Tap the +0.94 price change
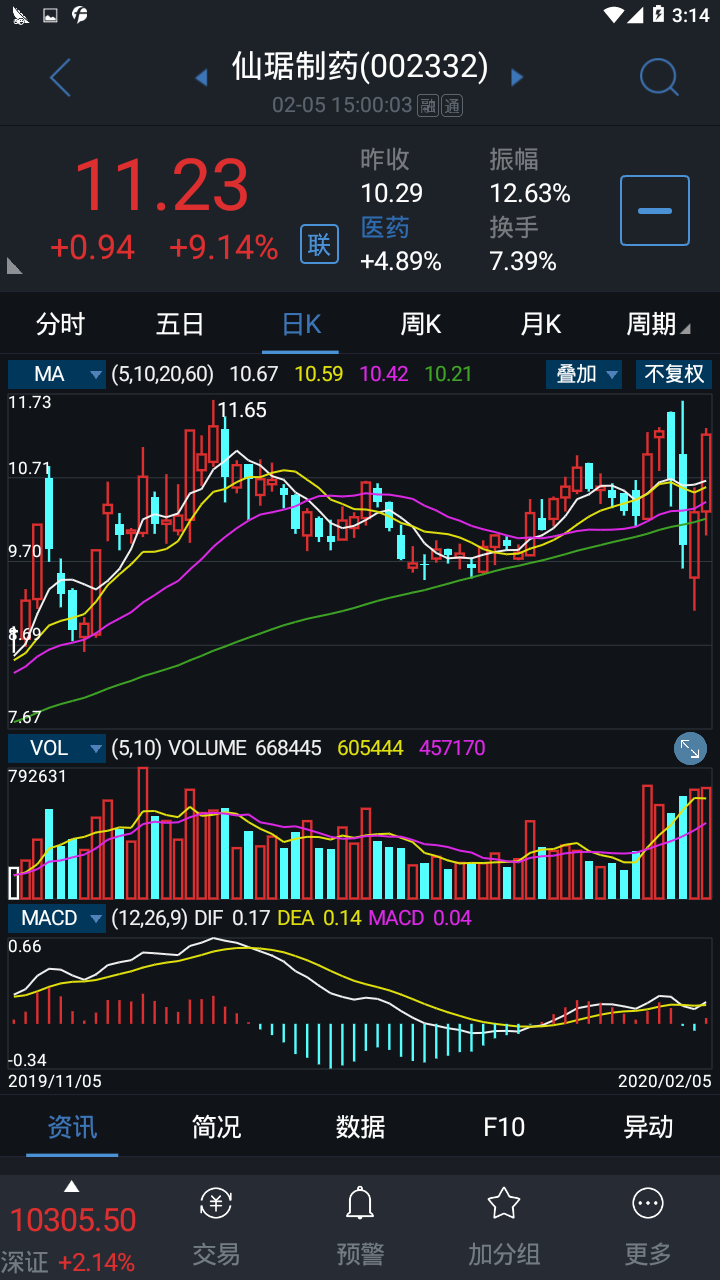Screen dimensions: 720x1280 point(92,247)
